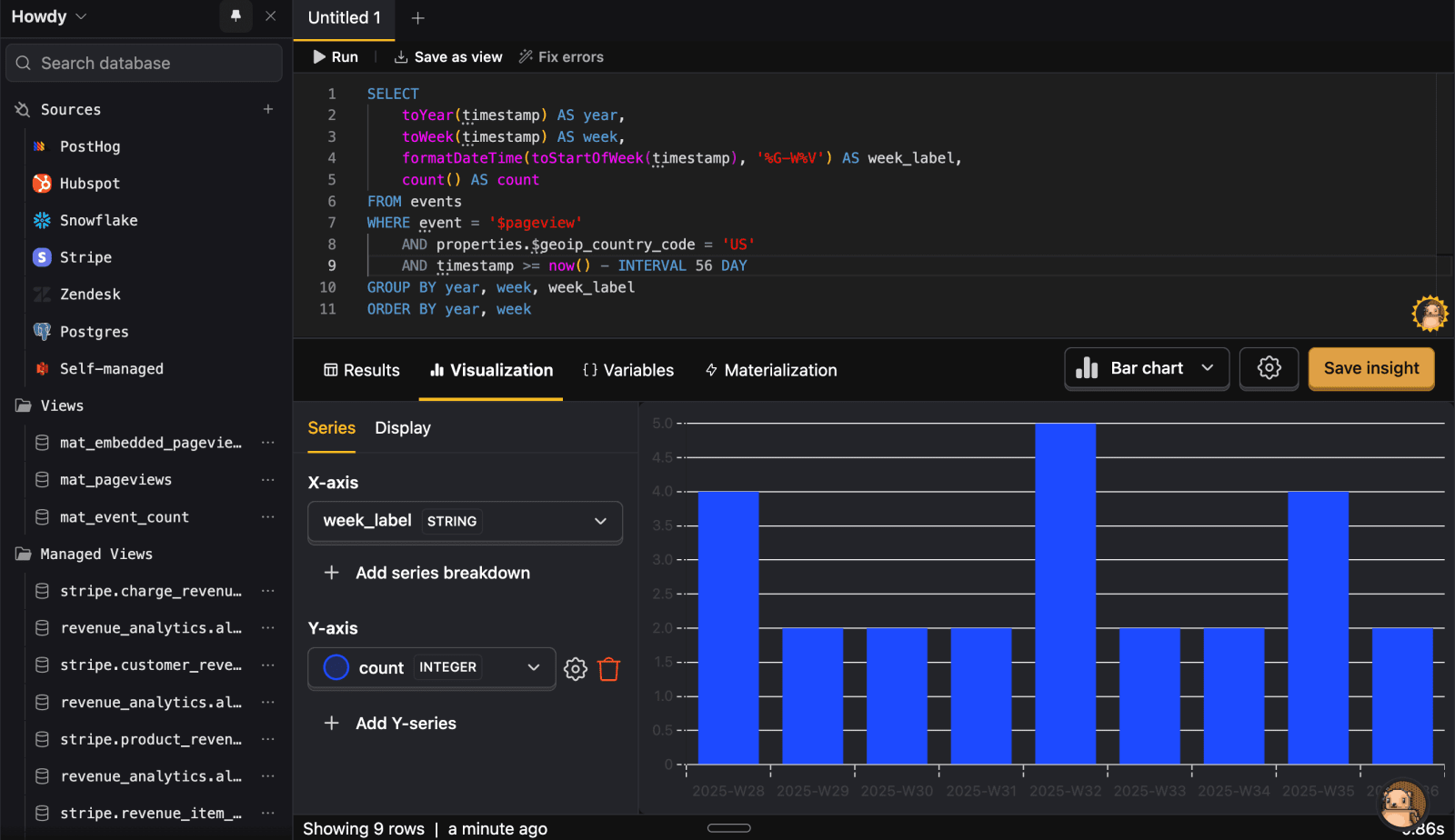The width and height of the screenshot is (1455, 840).
Task: Open options for stripe.revenue_item view
Action: [267, 814]
